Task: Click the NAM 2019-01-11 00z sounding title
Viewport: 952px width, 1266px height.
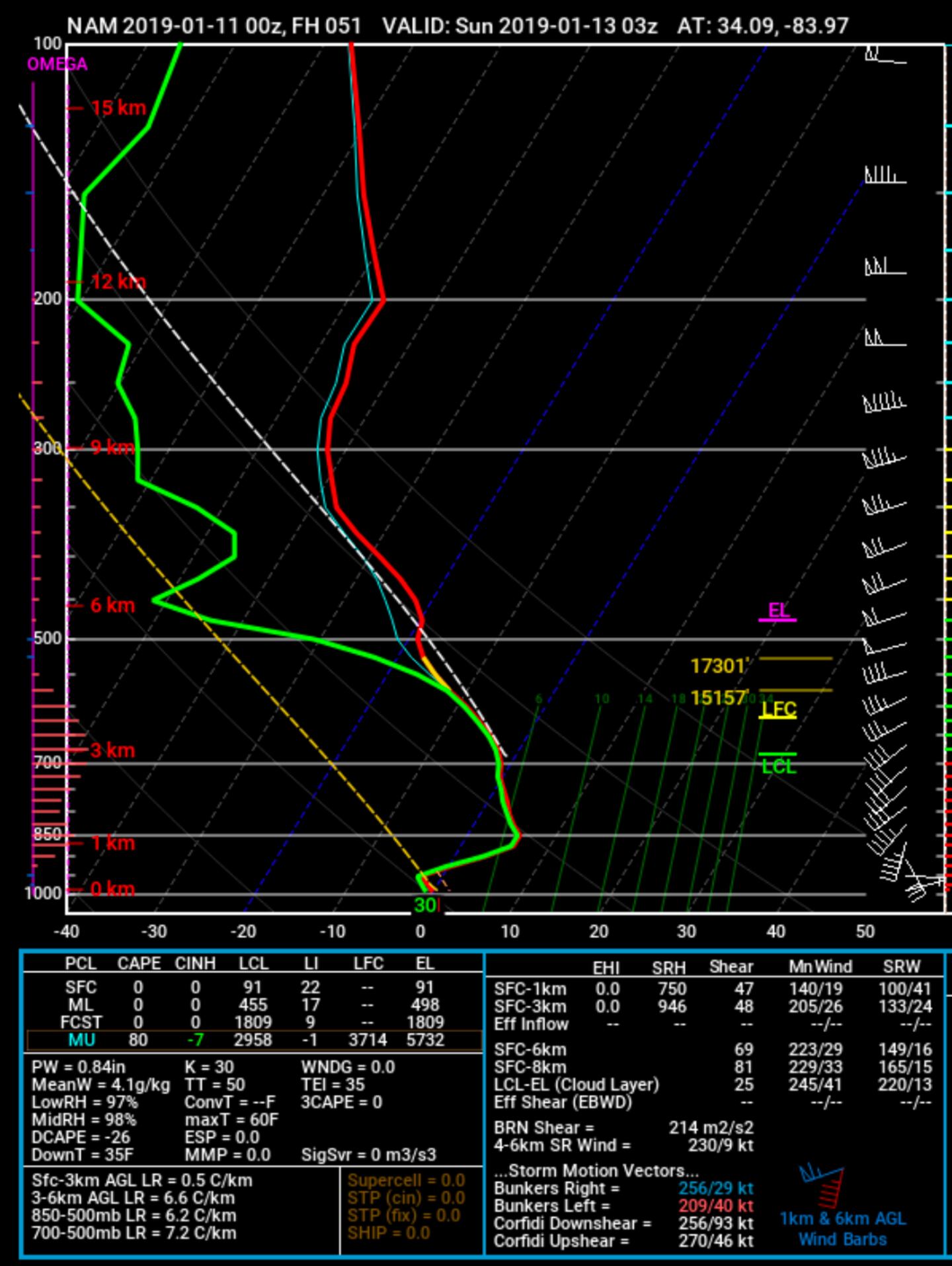Action: pyautogui.click(x=214, y=26)
